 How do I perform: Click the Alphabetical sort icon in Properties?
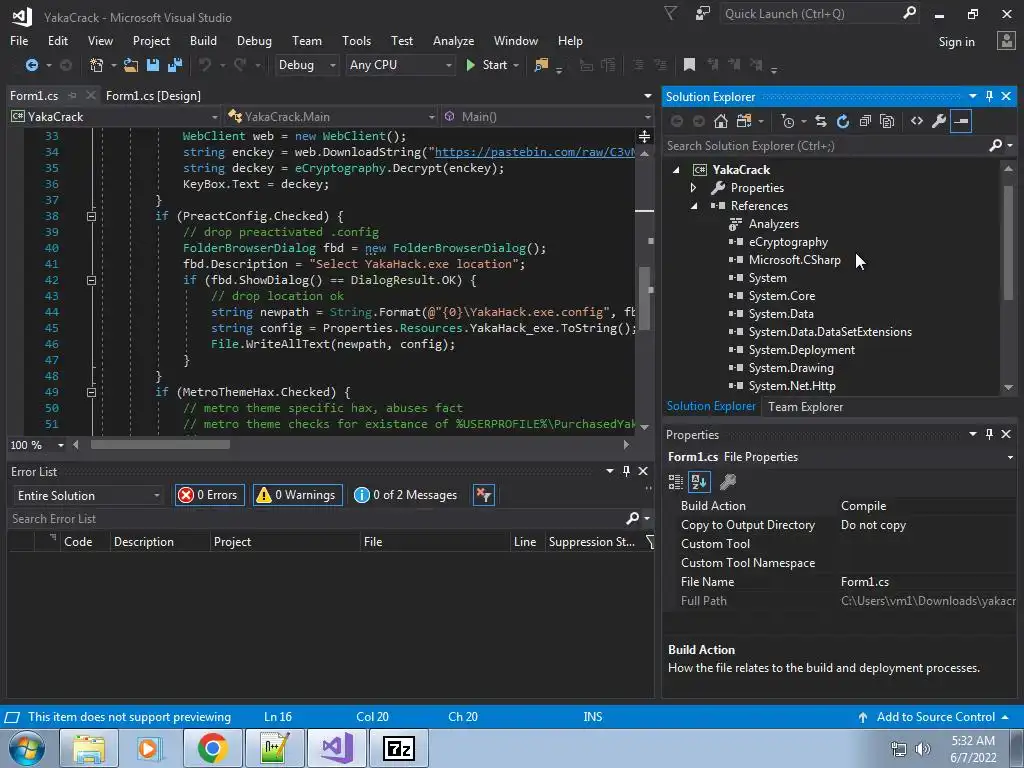coord(699,482)
